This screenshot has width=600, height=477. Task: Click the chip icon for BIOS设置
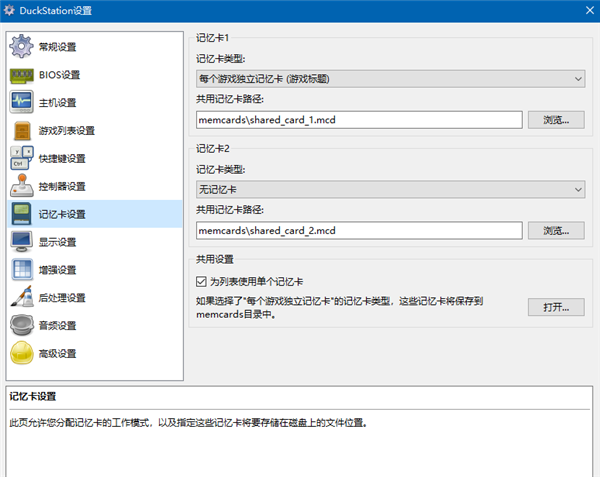22,75
